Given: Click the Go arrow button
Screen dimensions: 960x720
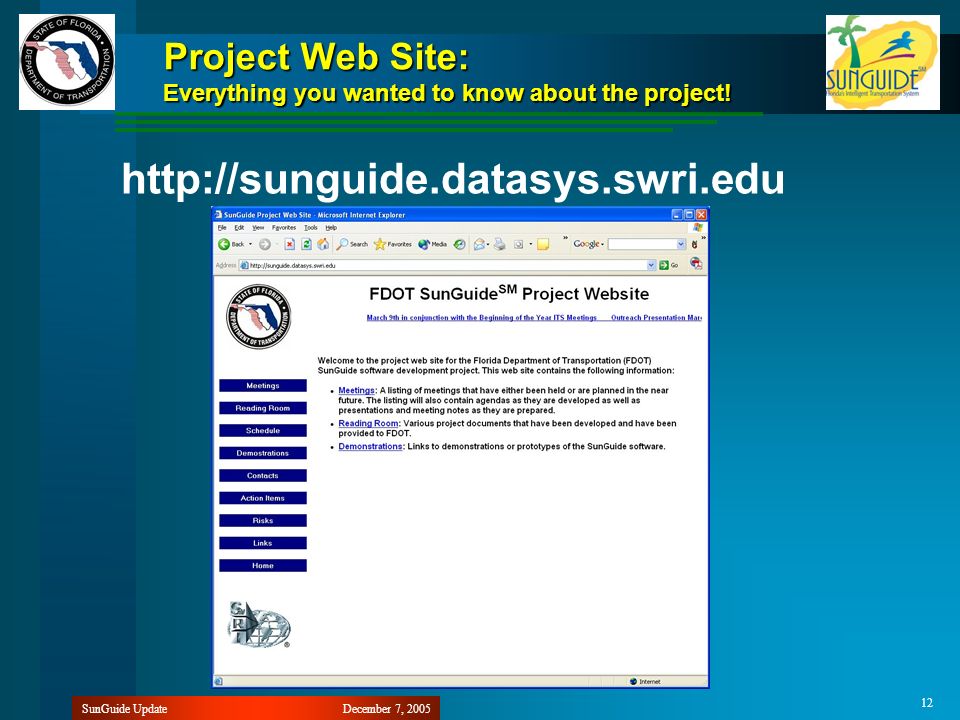Looking at the screenshot, I should coord(668,265).
